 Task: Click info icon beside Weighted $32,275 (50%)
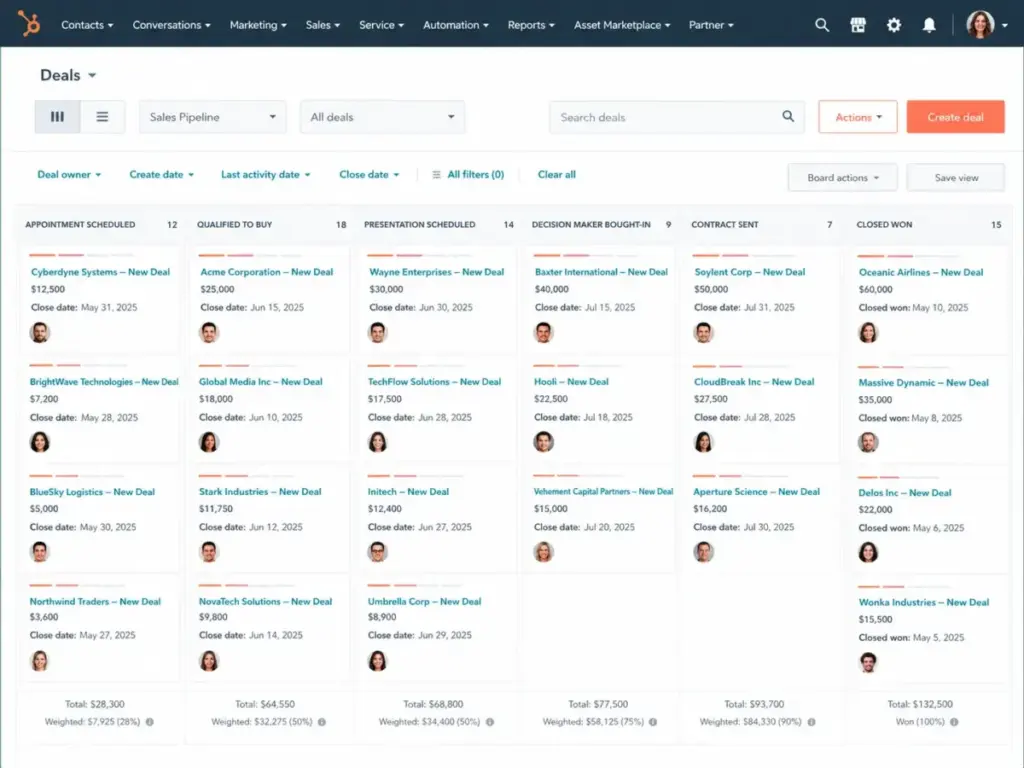click(x=321, y=722)
